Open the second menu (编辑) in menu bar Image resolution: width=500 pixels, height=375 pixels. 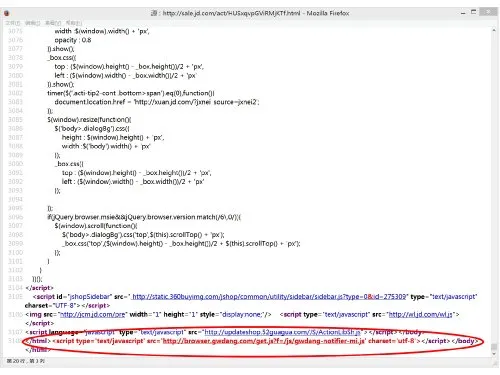click(x=33, y=23)
